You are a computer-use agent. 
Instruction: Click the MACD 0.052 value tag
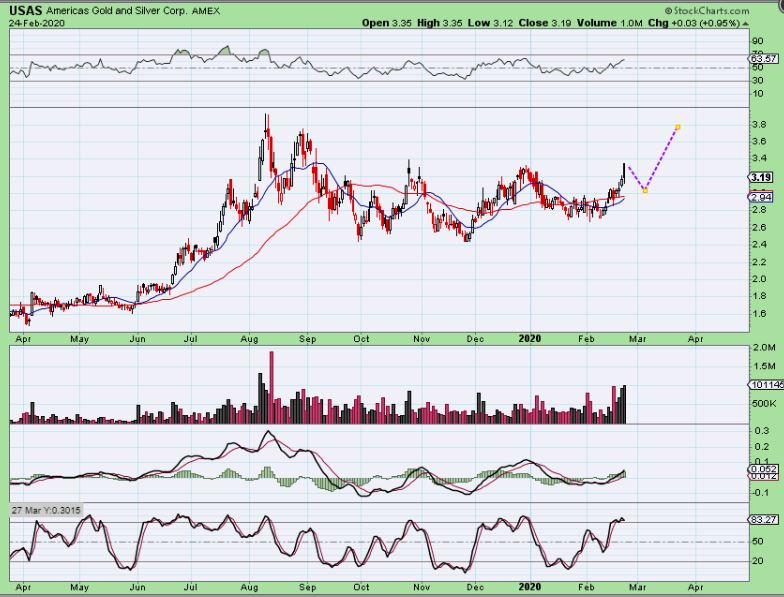coord(764,469)
